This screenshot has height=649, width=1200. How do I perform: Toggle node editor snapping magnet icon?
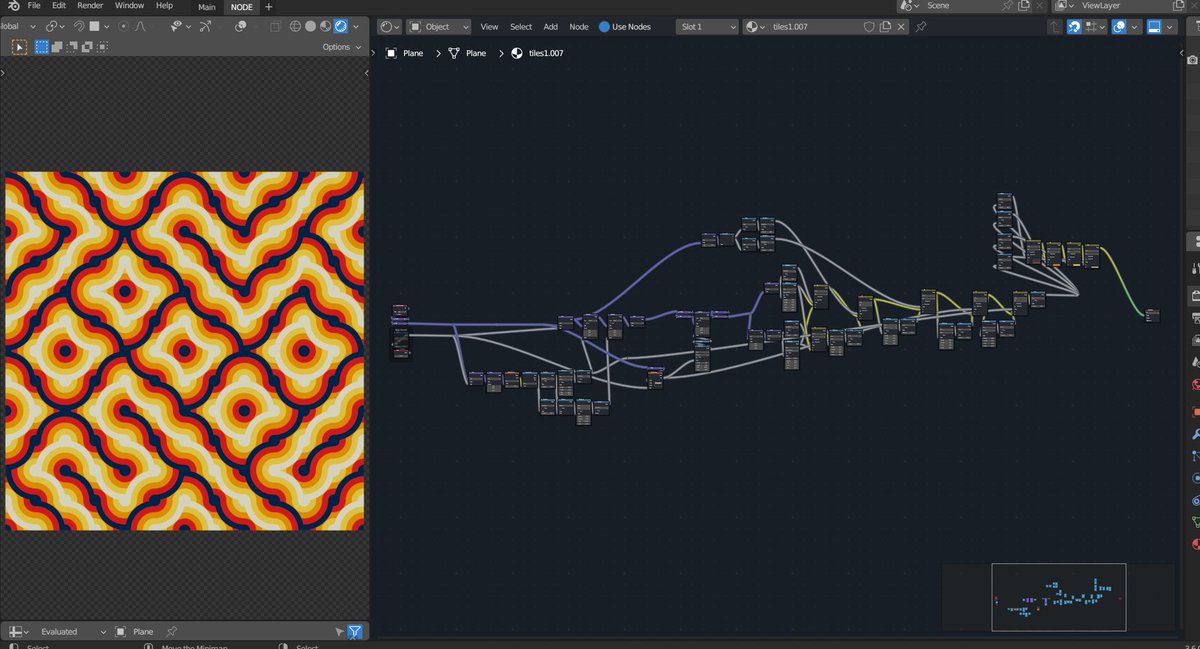pos(1073,27)
